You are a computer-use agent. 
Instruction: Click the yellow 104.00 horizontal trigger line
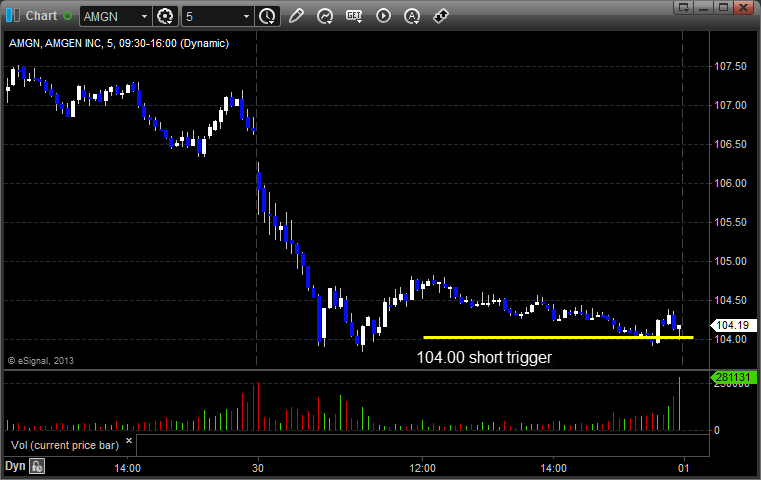click(x=558, y=337)
